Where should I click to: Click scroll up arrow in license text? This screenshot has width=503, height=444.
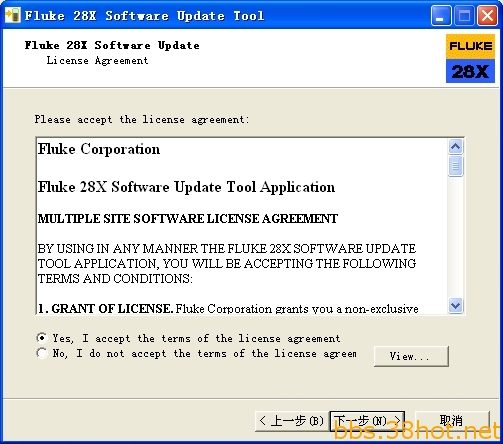pos(455,146)
